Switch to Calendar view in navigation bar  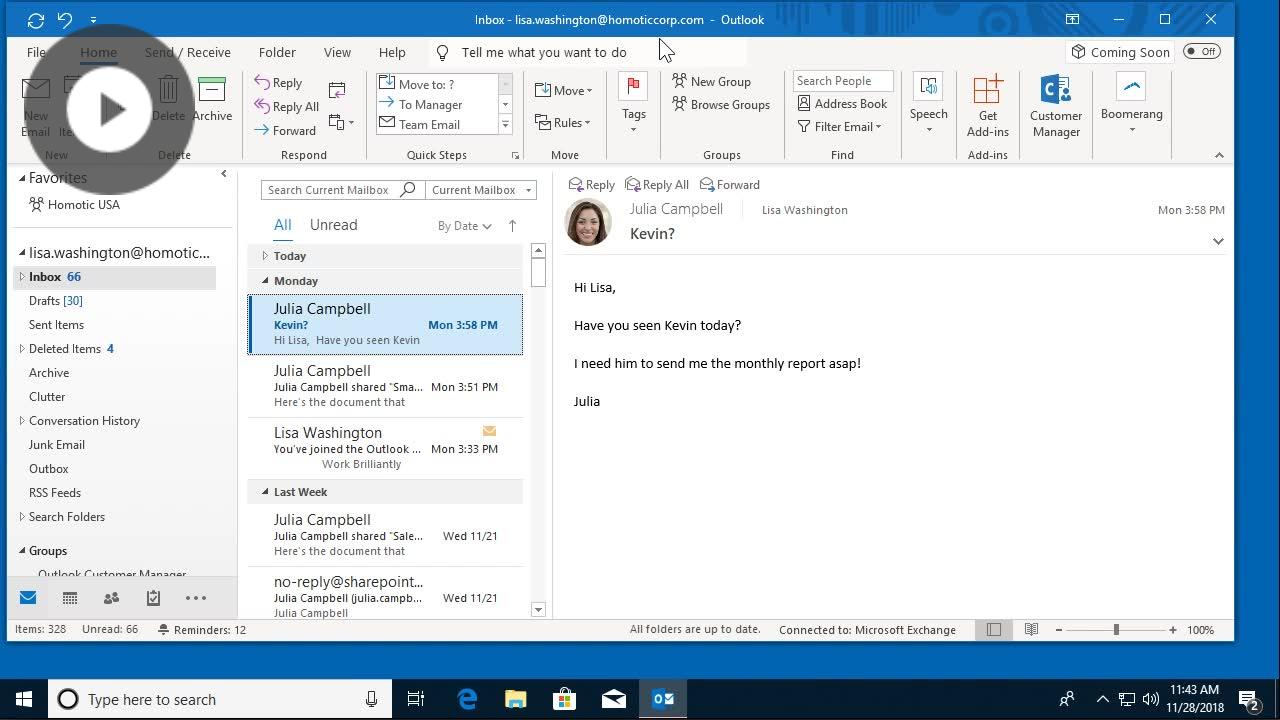[x=70, y=598]
